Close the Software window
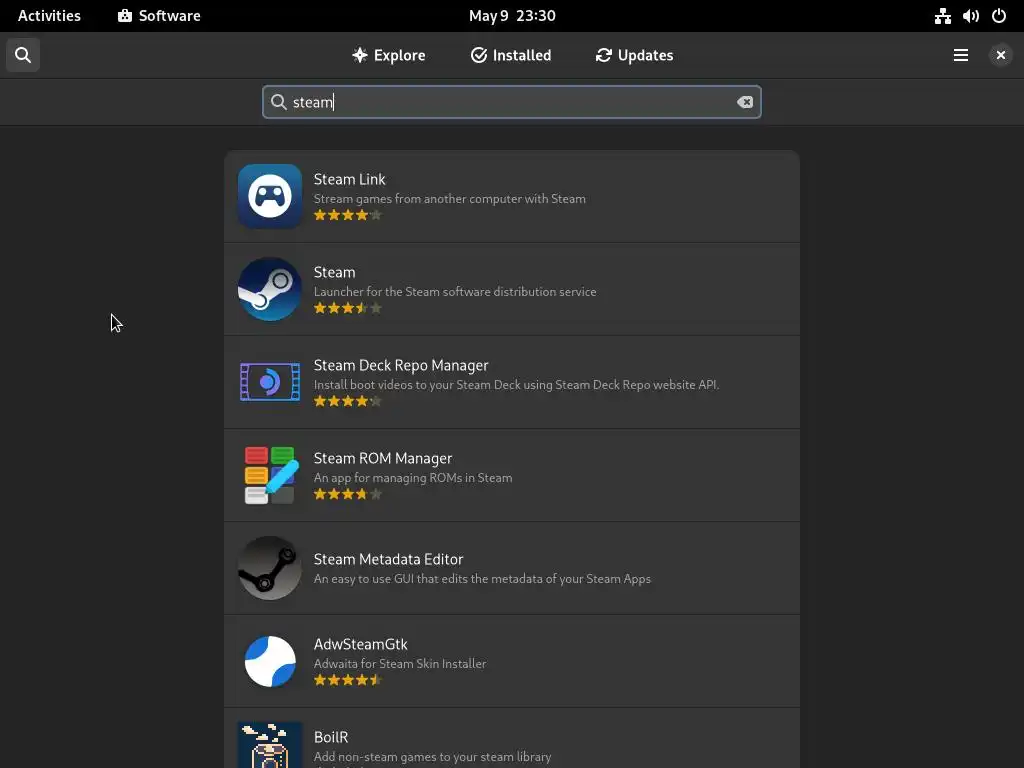 1000,56
